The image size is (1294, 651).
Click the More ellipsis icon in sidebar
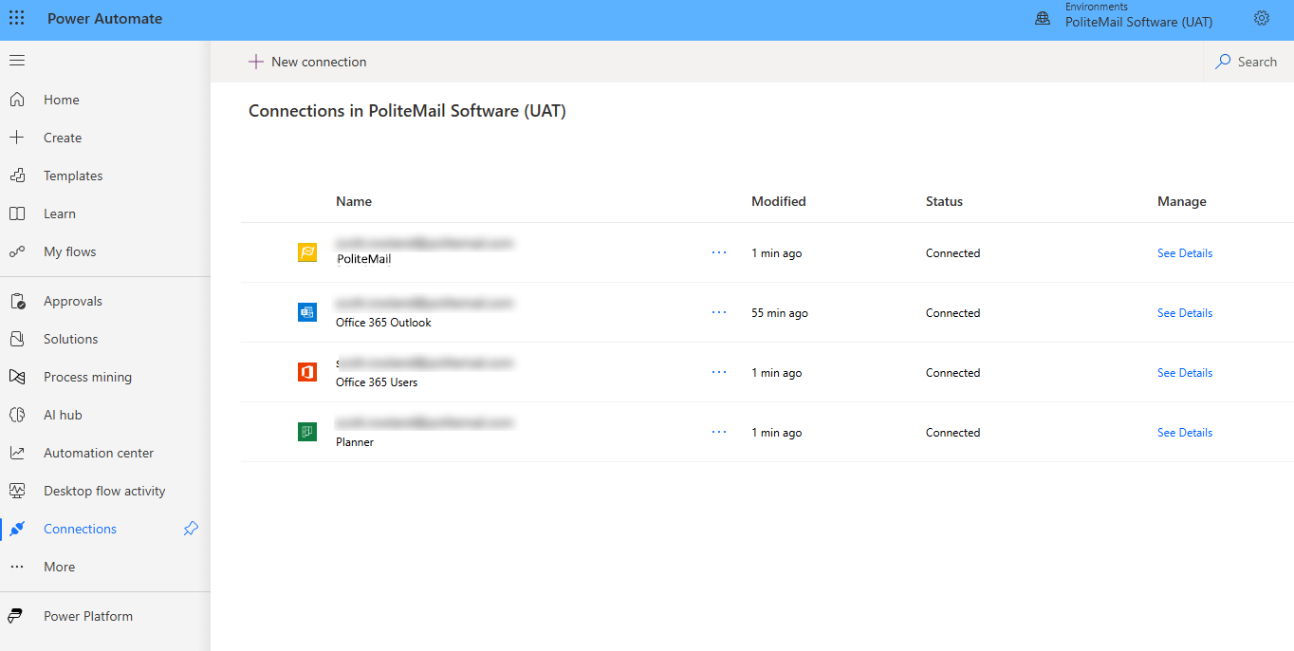click(x=17, y=567)
